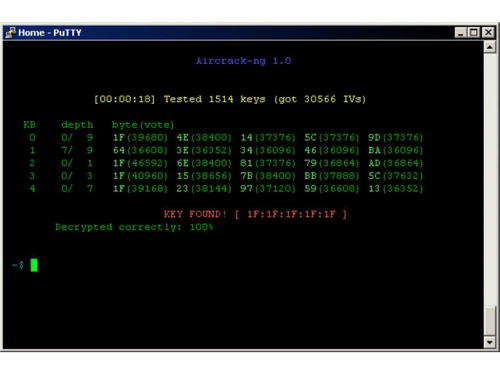
Task: Click the value 14(37376)
Action: click(x=268, y=138)
